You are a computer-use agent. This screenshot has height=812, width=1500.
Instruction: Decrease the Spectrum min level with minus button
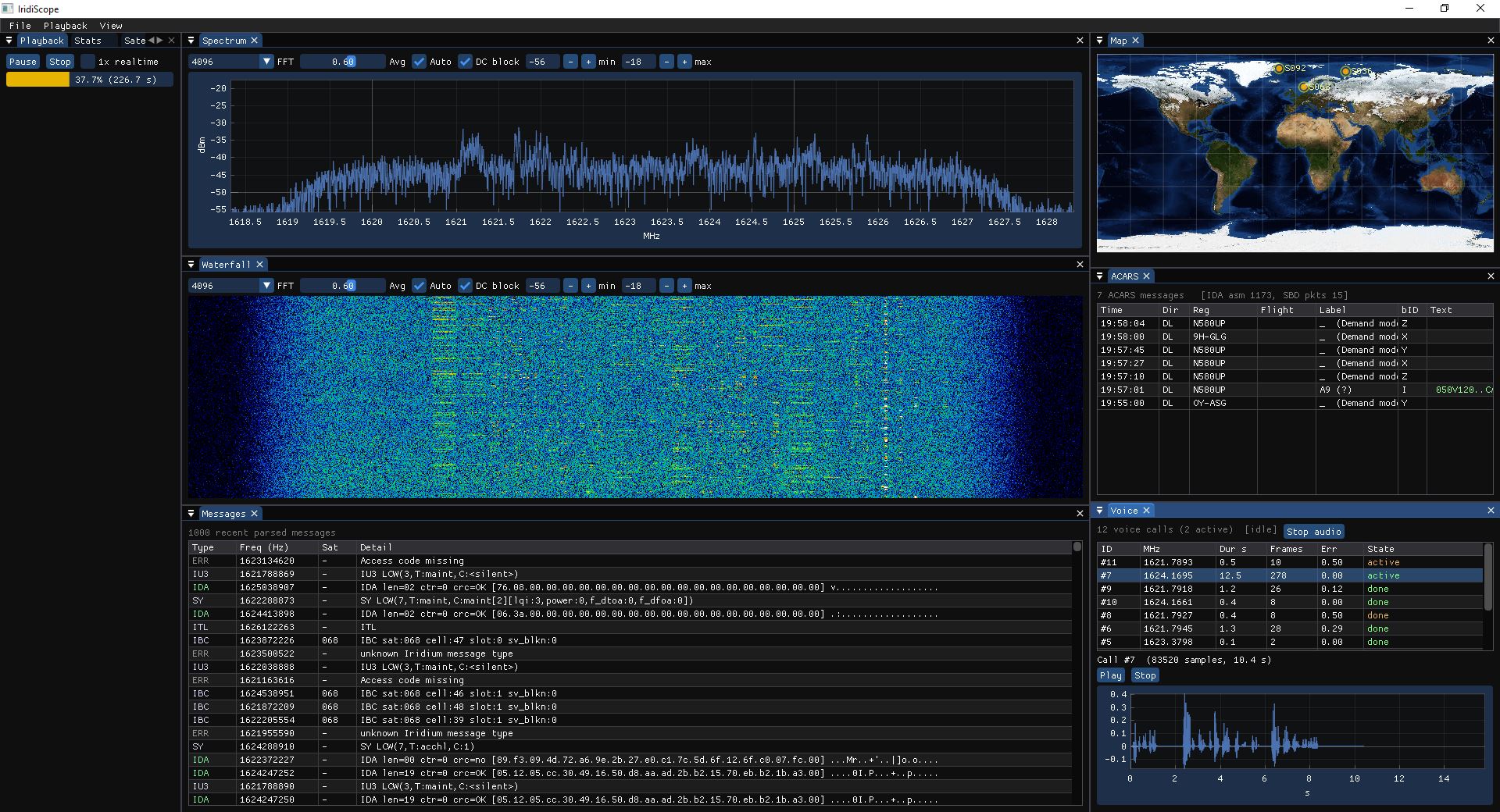tap(570, 62)
